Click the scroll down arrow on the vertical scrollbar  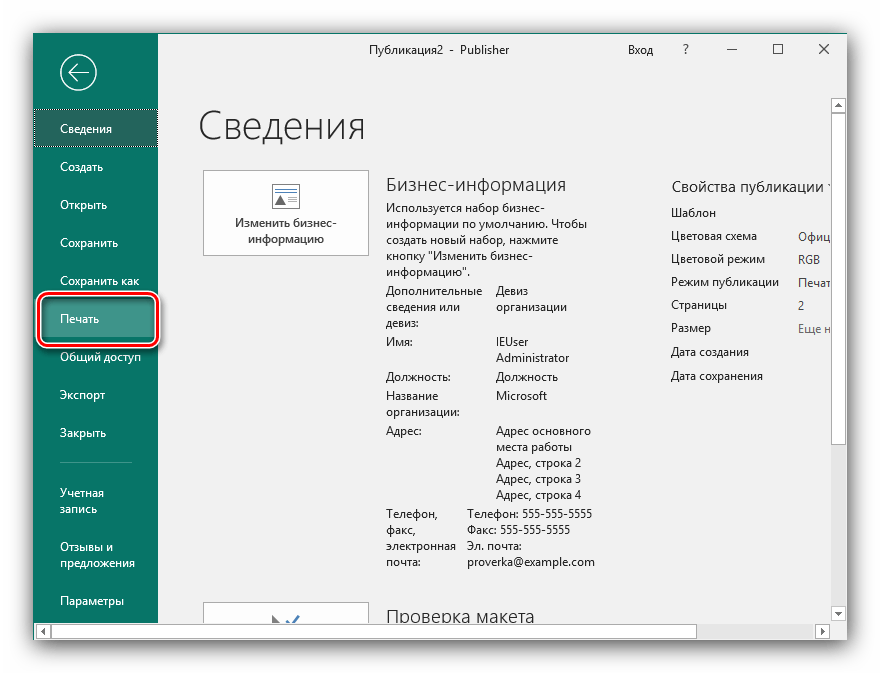[839, 613]
